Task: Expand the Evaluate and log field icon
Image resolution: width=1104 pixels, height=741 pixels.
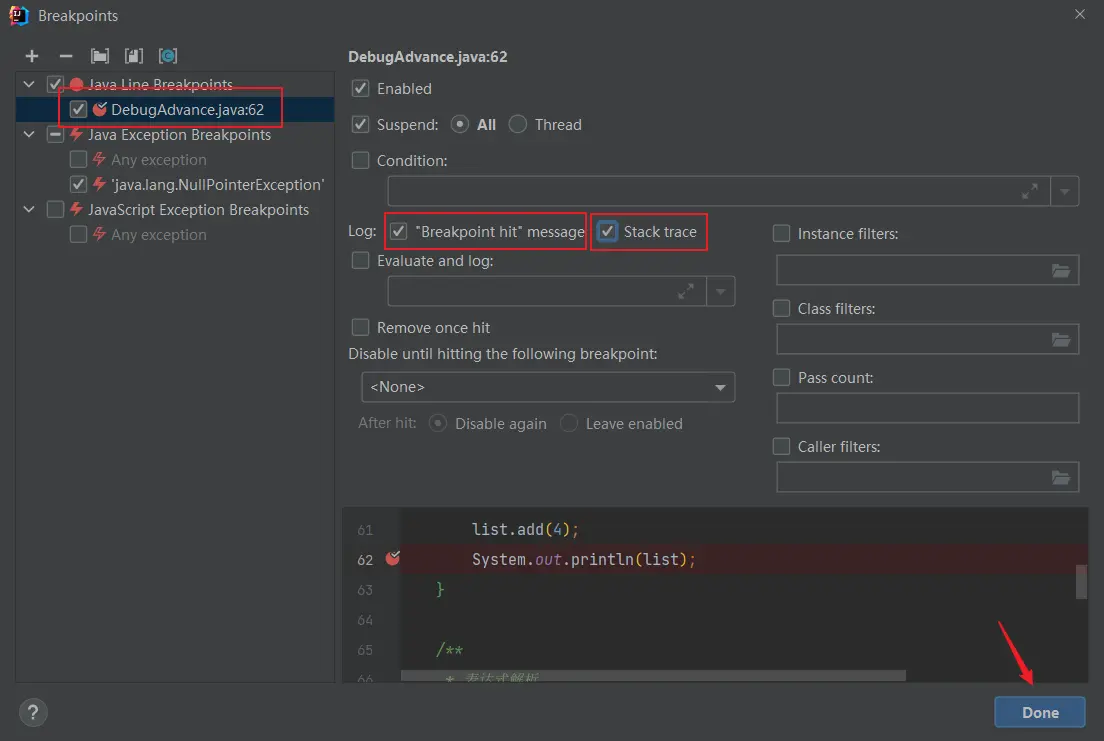Action: point(686,291)
